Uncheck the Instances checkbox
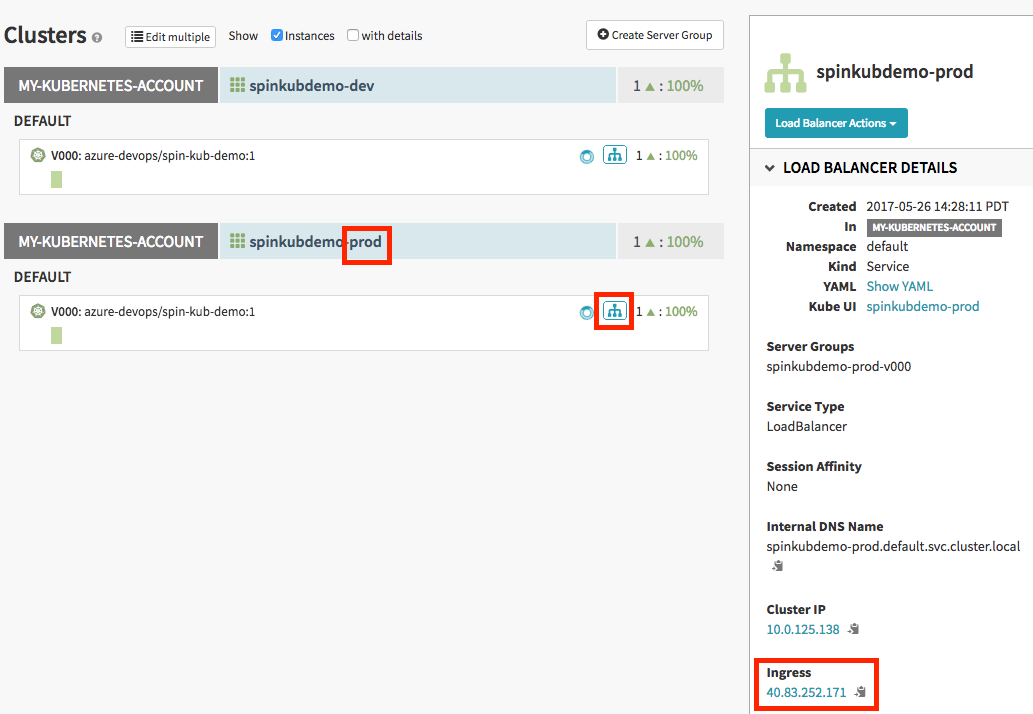 tap(277, 35)
